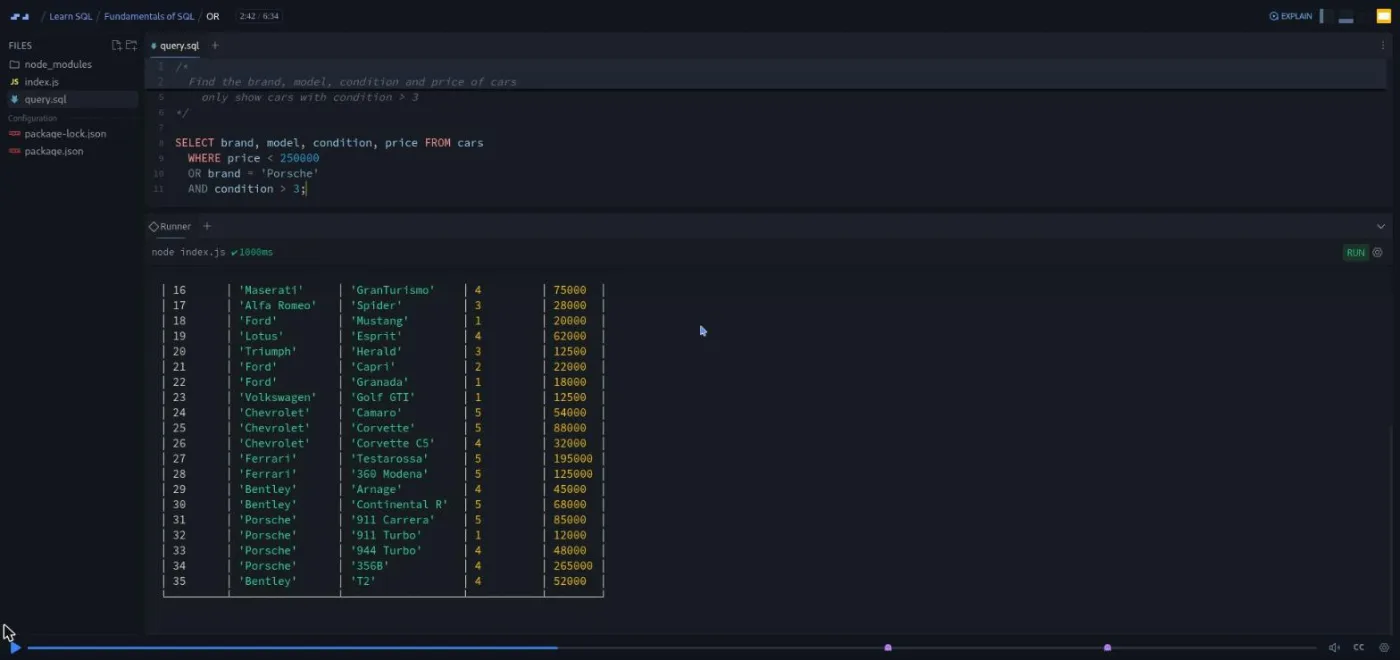Click '360 Modena' cell in row 28
1400x660 pixels.
coord(389,474)
